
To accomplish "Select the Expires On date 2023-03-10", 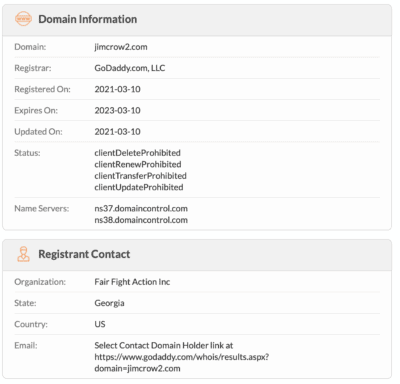I will tap(117, 110).
